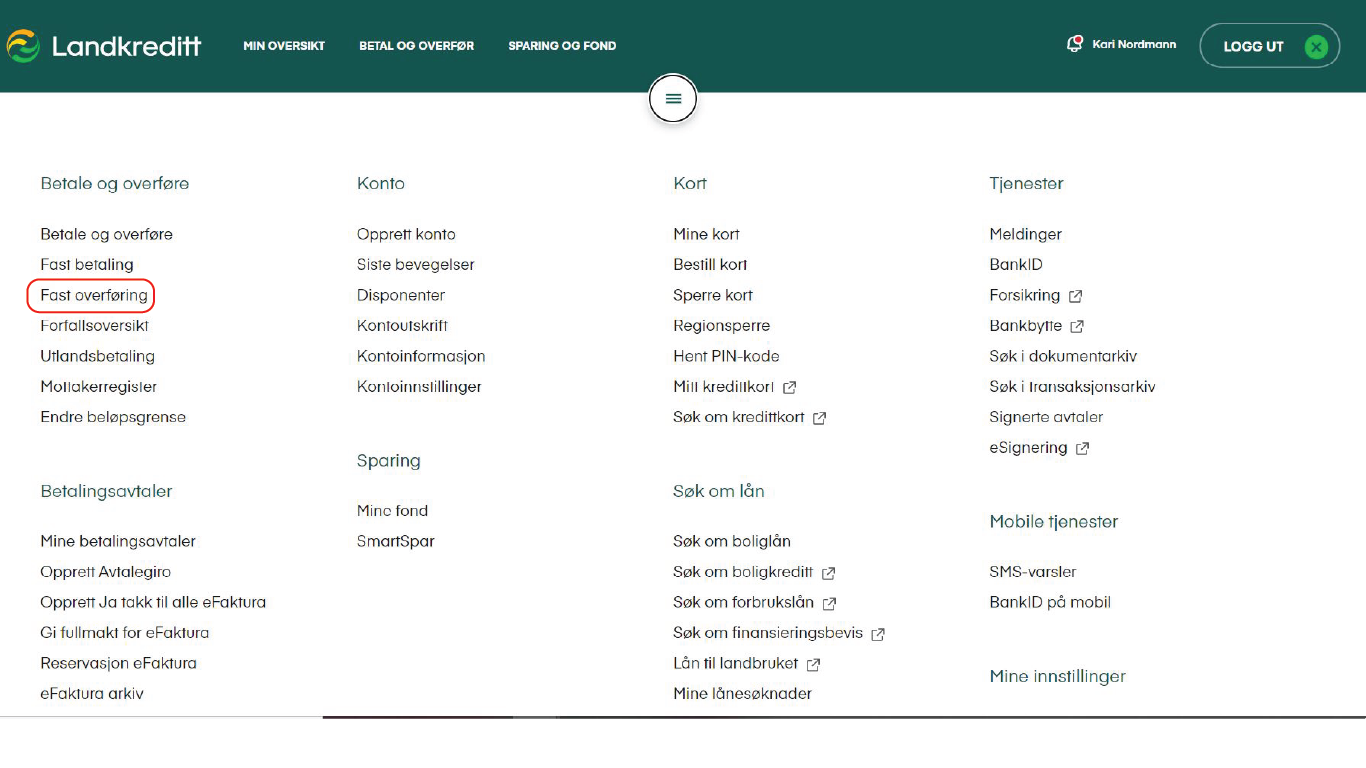
Task: Open the Fast betaling link
Action: (87, 265)
